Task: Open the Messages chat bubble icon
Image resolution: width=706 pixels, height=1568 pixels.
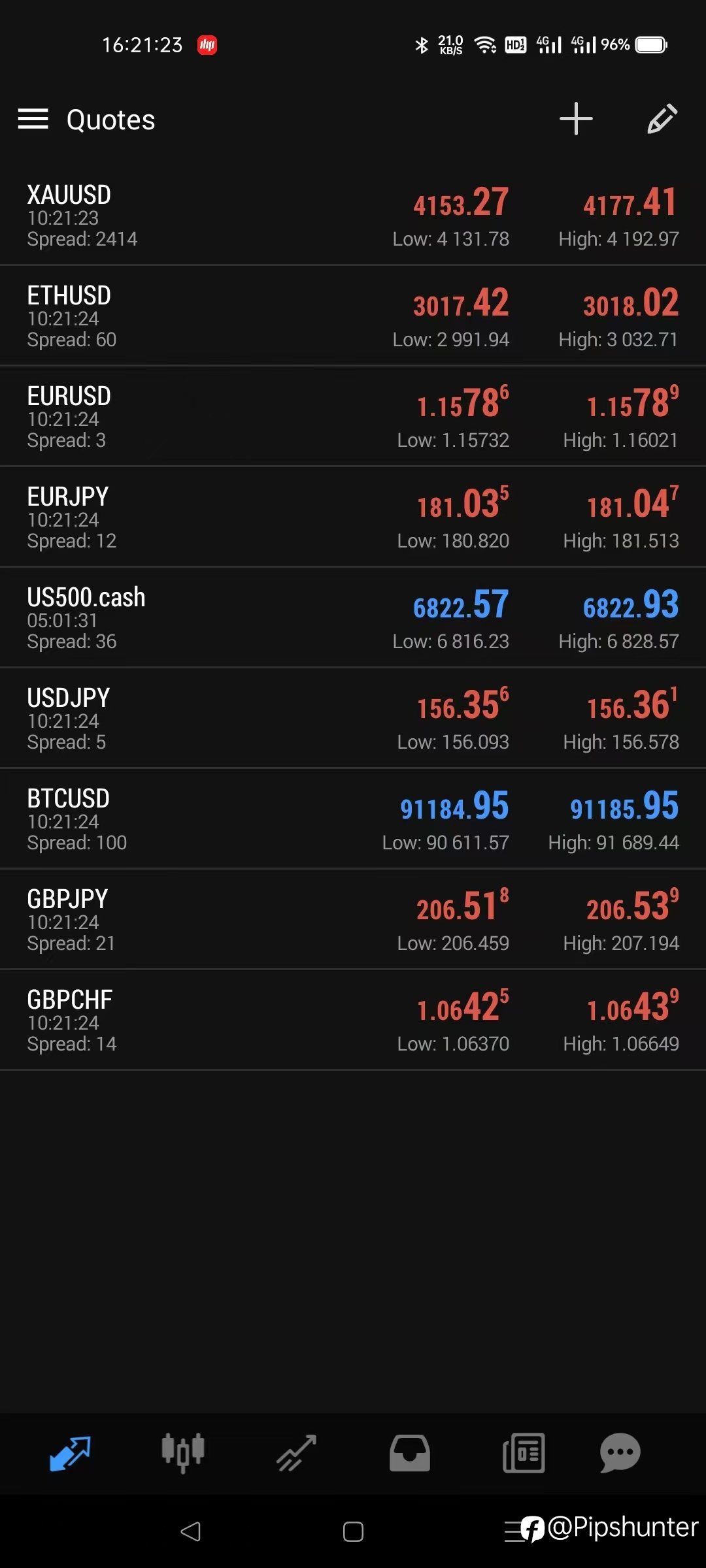Action: click(x=620, y=1454)
